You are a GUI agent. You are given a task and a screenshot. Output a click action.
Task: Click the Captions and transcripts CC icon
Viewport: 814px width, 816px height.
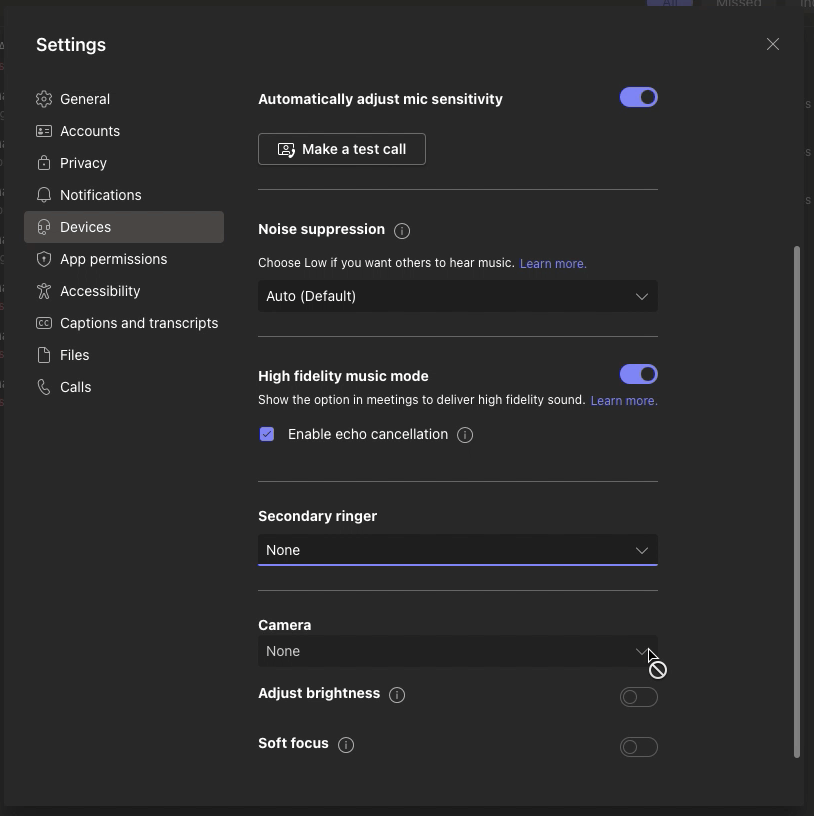[x=43, y=323]
